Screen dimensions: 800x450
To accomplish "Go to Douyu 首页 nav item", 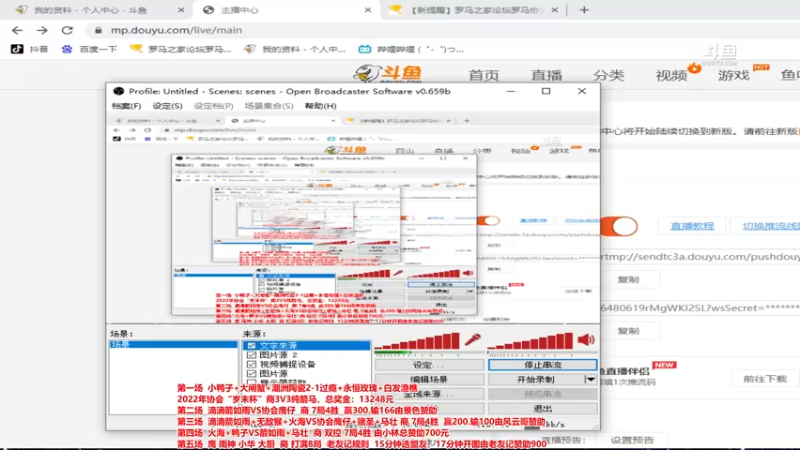I will pos(484,76).
